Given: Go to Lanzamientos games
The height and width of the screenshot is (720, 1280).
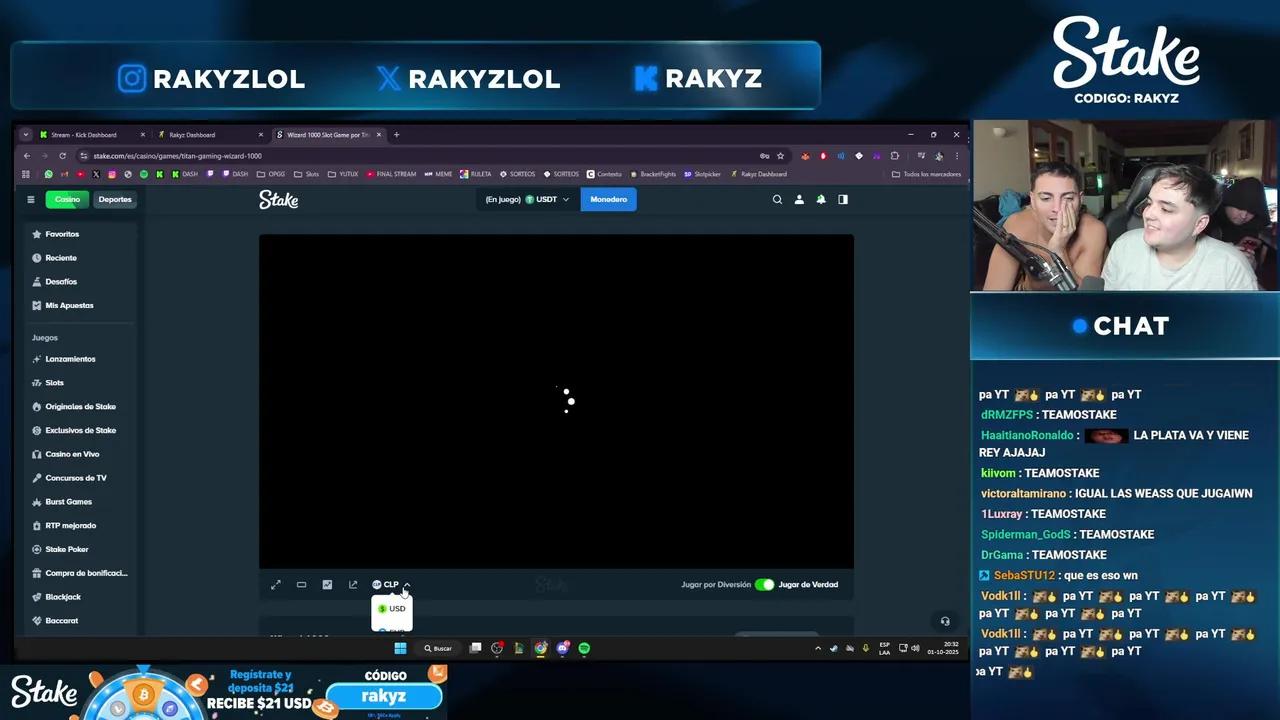Looking at the screenshot, I should (80, 359).
